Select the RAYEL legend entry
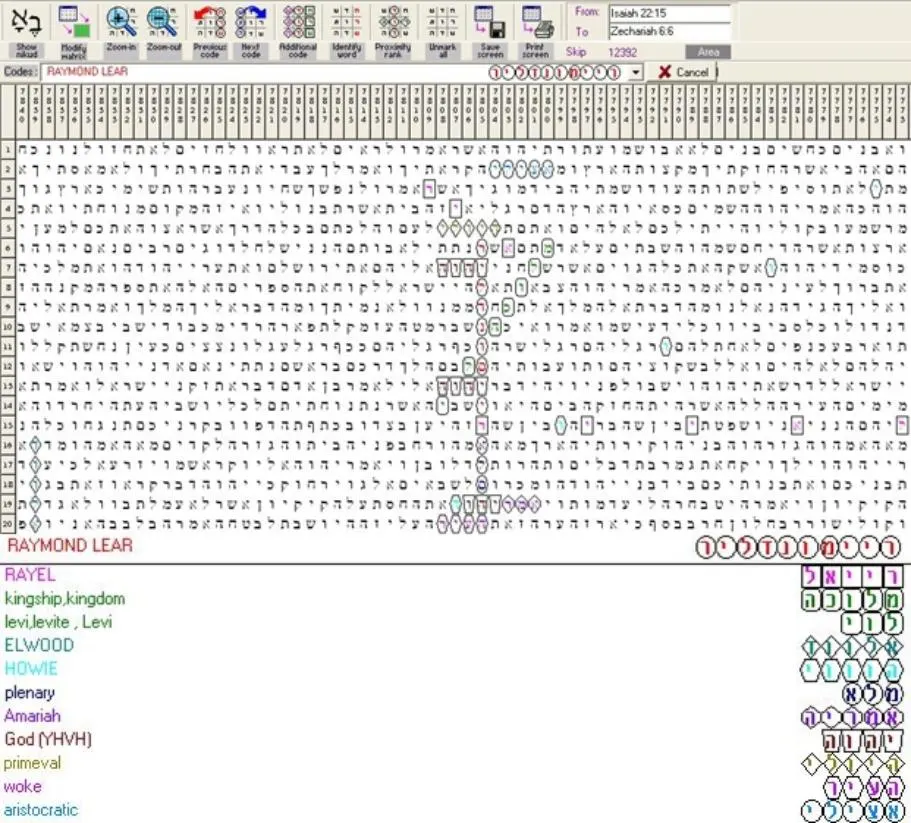Viewport: 911px width, 823px height. pos(30,575)
